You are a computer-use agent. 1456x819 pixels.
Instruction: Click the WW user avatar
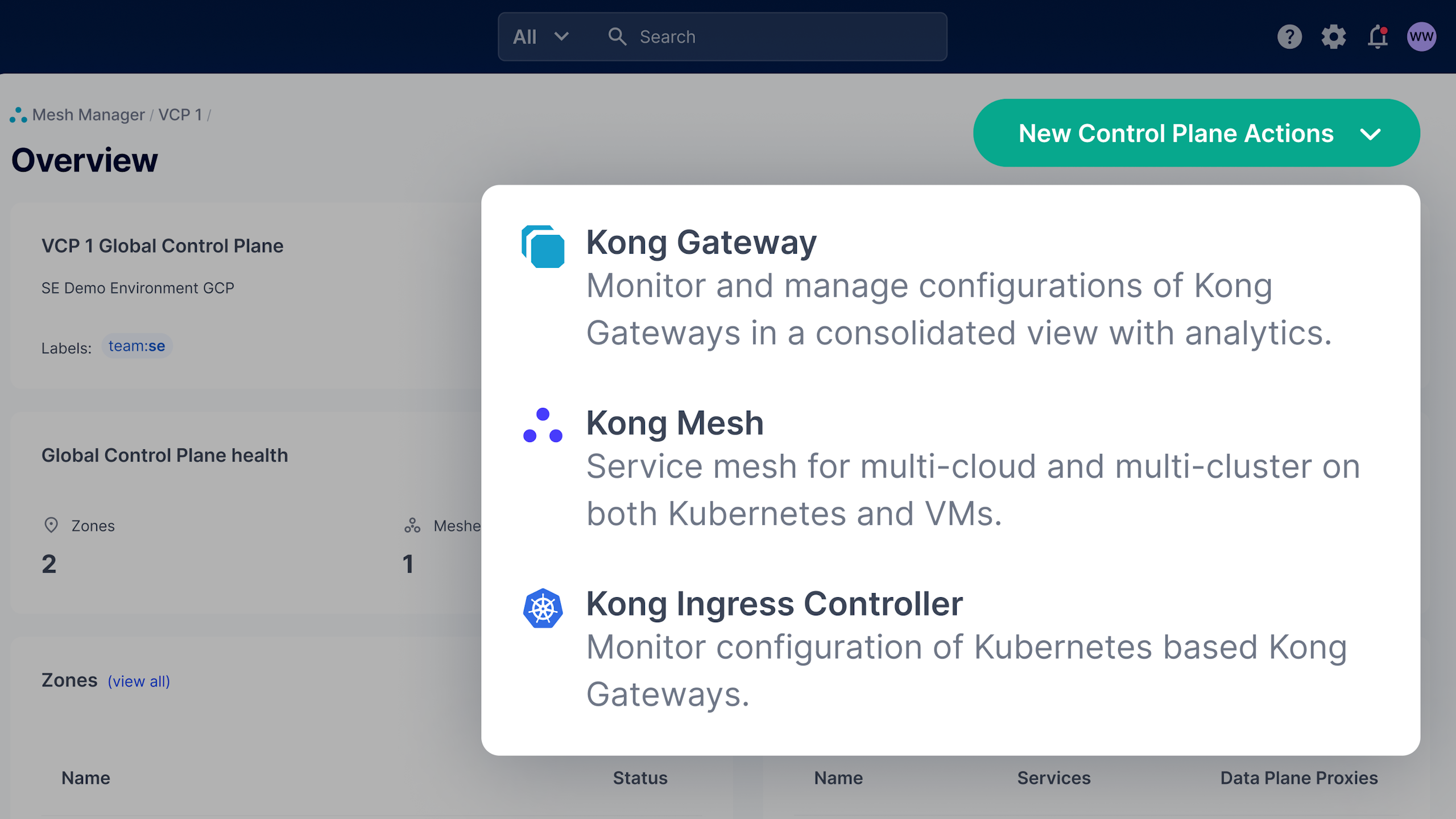(x=1421, y=37)
